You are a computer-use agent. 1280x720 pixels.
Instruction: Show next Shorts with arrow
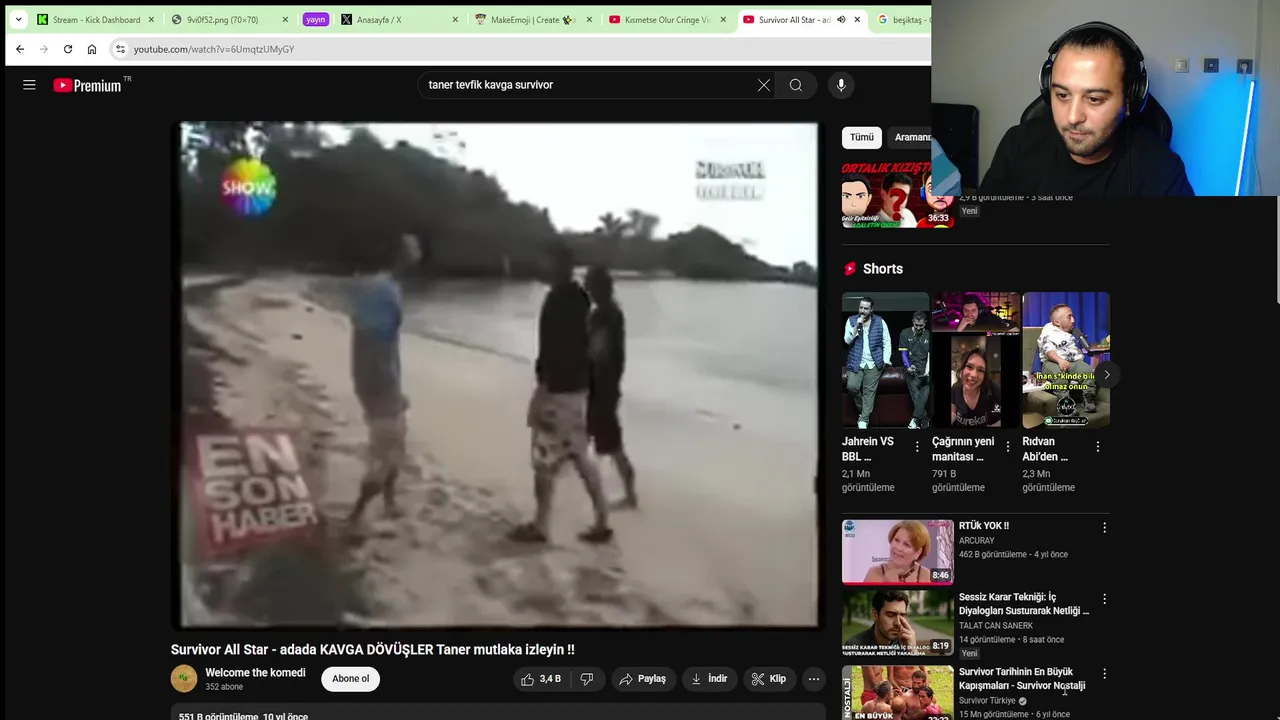tap(1106, 375)
